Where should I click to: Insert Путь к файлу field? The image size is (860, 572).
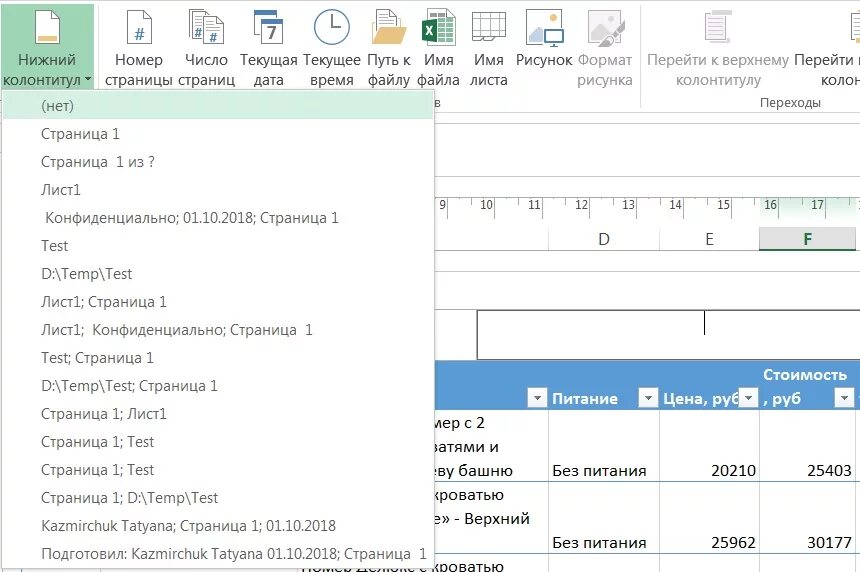(x=388, y=47)
